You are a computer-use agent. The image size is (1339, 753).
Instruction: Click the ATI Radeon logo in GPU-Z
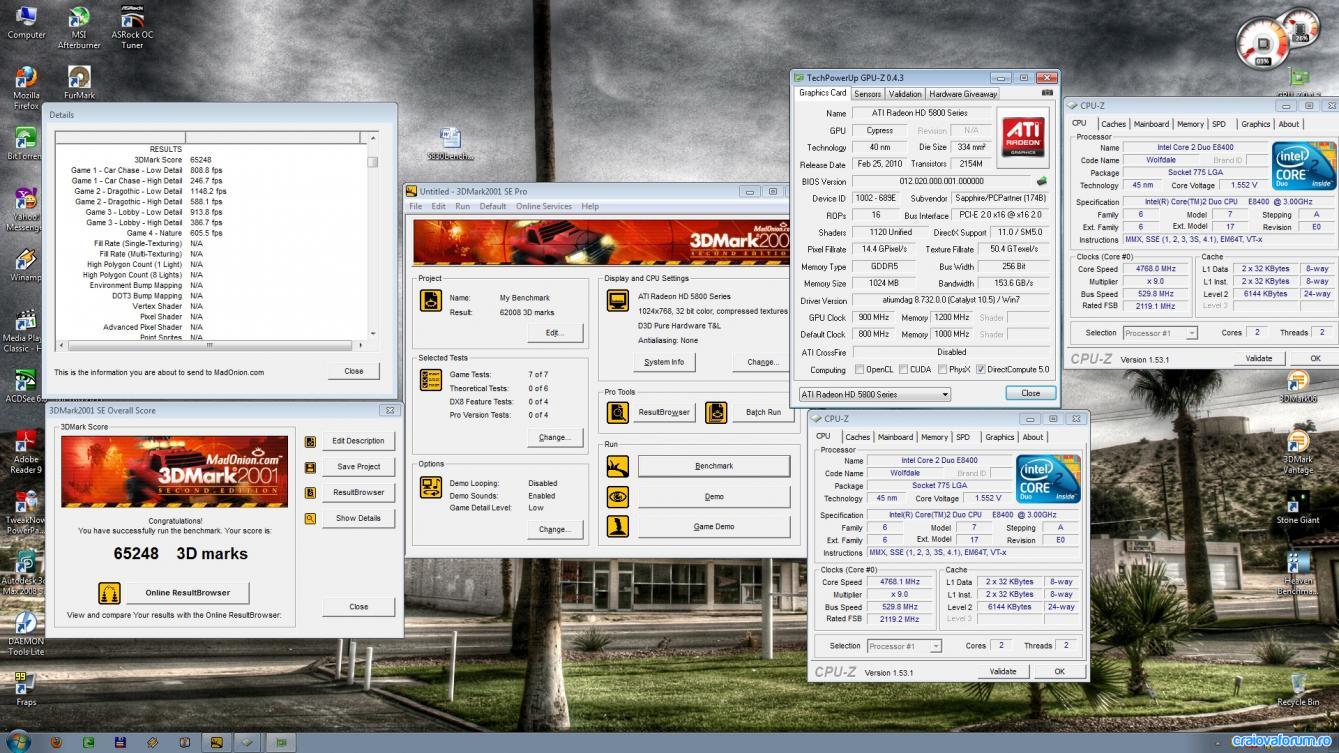[1024, 136]
